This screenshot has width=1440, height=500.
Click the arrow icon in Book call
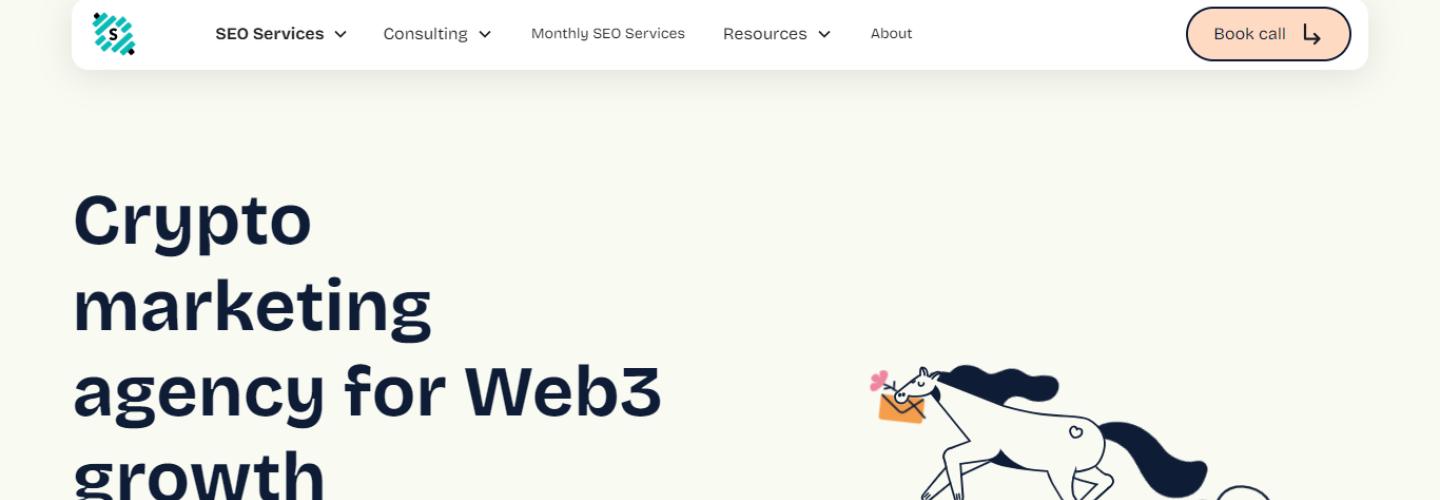[x=1312, y=35]
